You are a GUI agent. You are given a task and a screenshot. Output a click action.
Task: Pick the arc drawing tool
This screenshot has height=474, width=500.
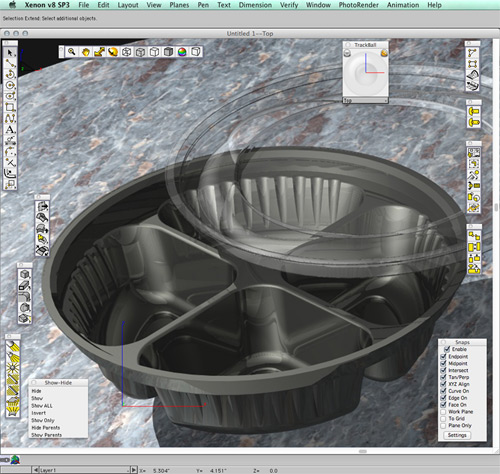pyautogui.click(x=10, y=74)
